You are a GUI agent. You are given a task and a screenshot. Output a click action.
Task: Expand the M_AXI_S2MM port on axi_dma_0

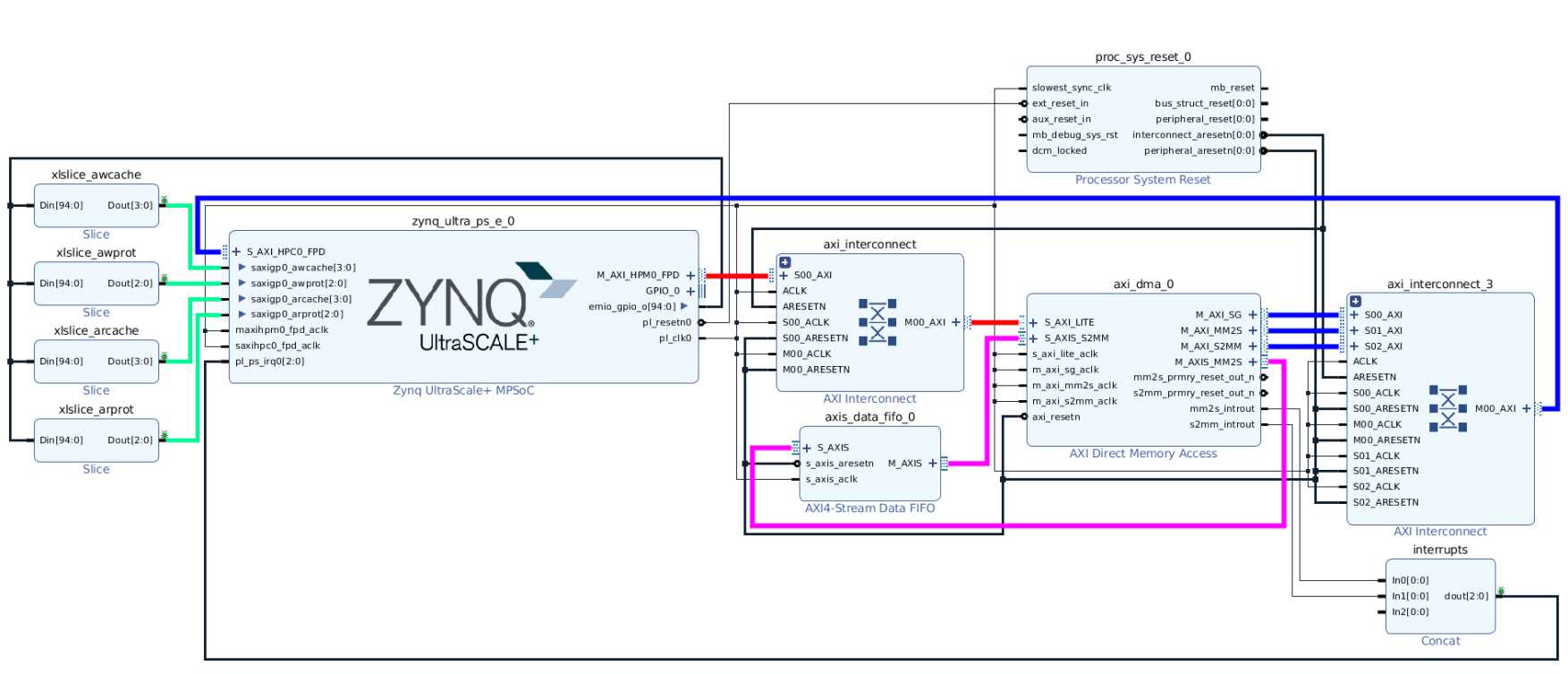tap(1253, 346)
